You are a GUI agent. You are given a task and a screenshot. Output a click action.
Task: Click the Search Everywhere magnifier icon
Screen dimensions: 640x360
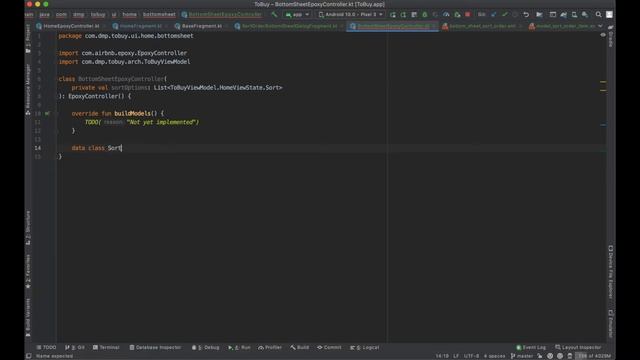(598, 15)
